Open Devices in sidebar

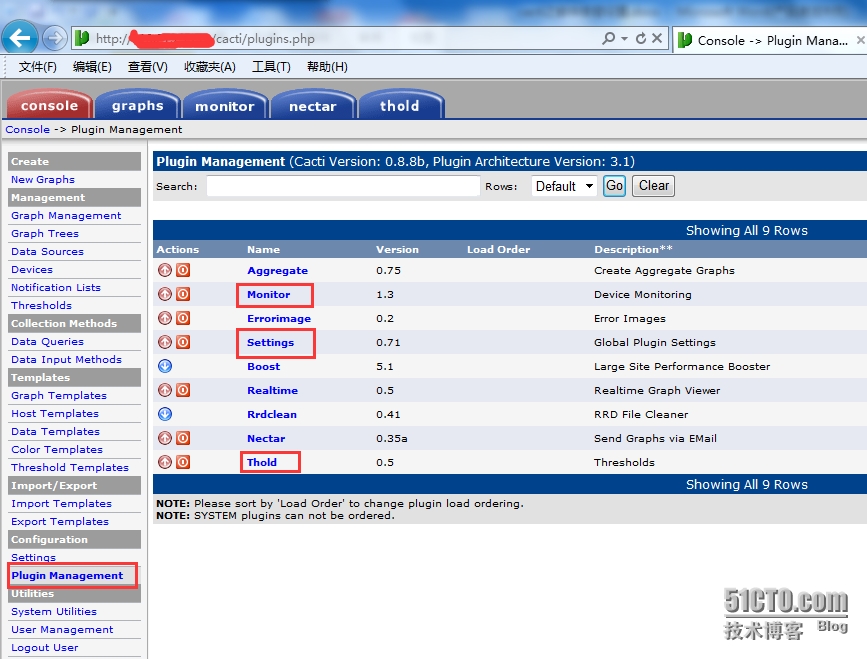32,269
